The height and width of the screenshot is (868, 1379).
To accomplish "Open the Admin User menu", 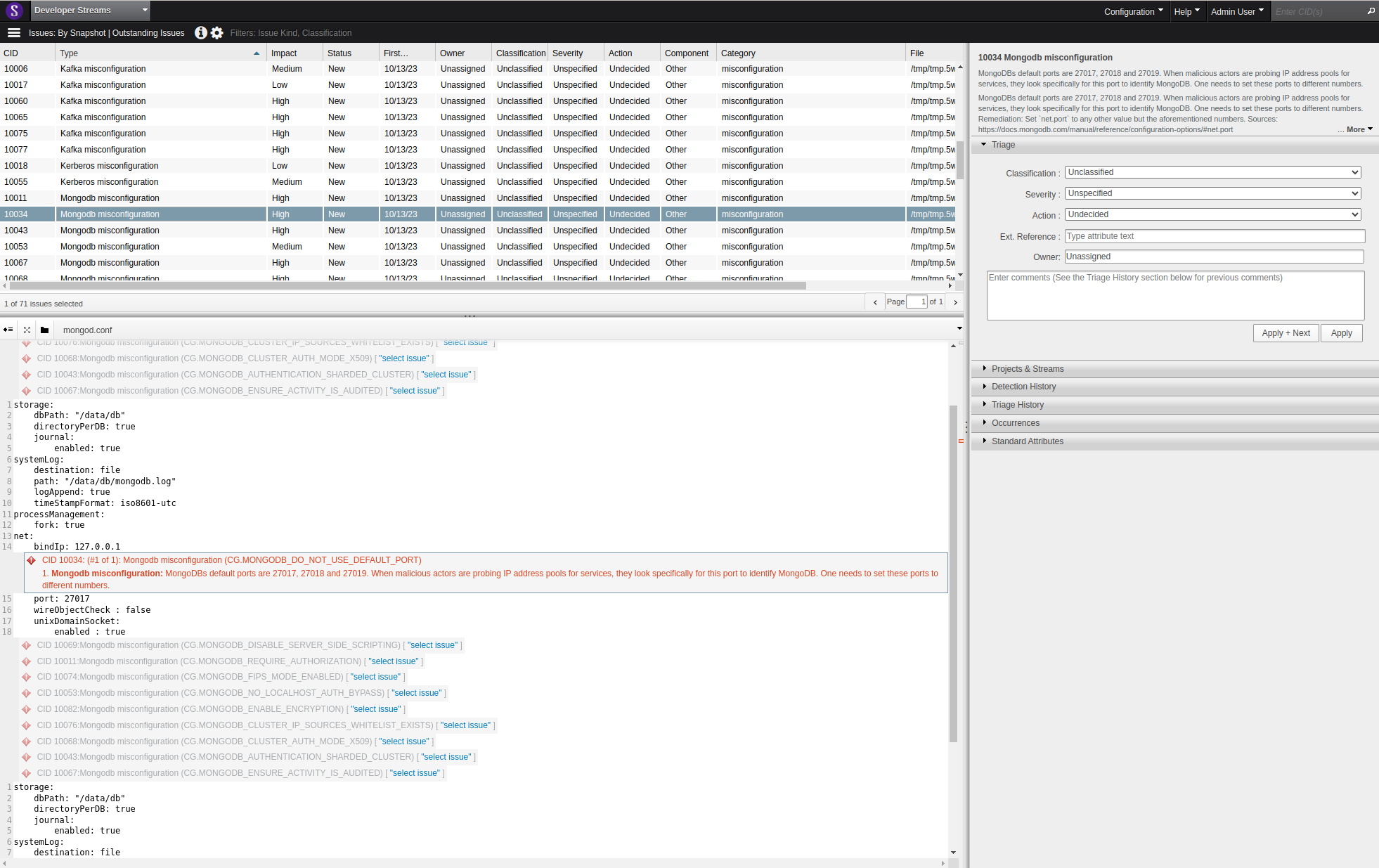I will pyautogui.click(x=1237, y=11).
